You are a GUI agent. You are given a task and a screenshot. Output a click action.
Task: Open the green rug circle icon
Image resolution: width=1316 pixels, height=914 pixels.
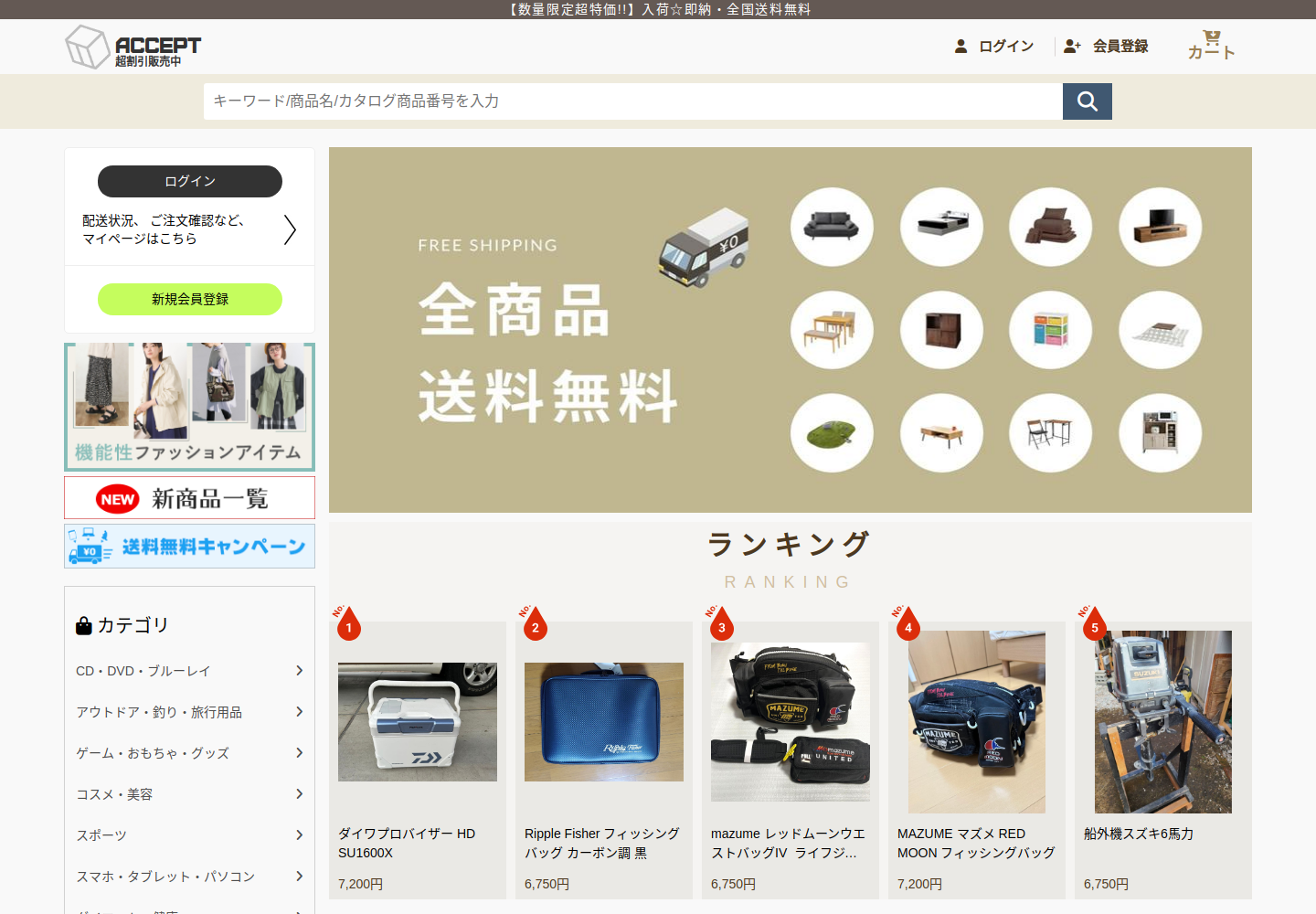pos(832,433)
